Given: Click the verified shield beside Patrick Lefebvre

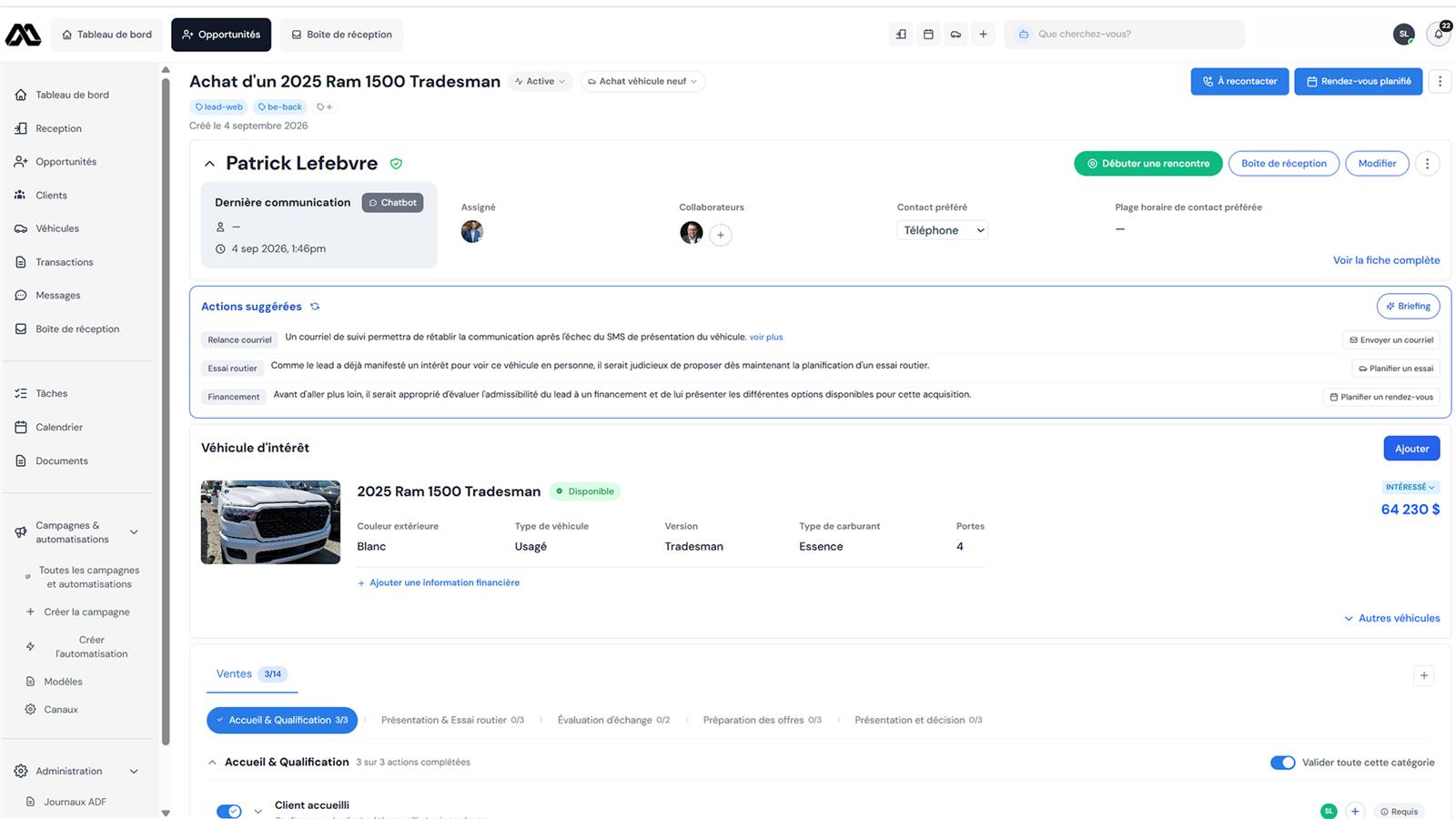Looking at the screenshot, I should click(396, 164).
